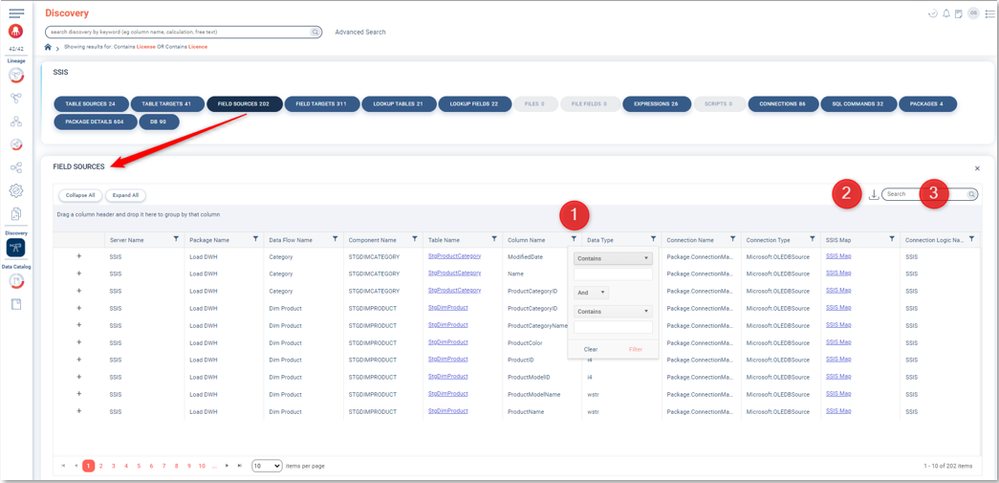Click the notifications bell icon in the top bar
This screenshot has height=483, width=999.
tap(946, 13)
